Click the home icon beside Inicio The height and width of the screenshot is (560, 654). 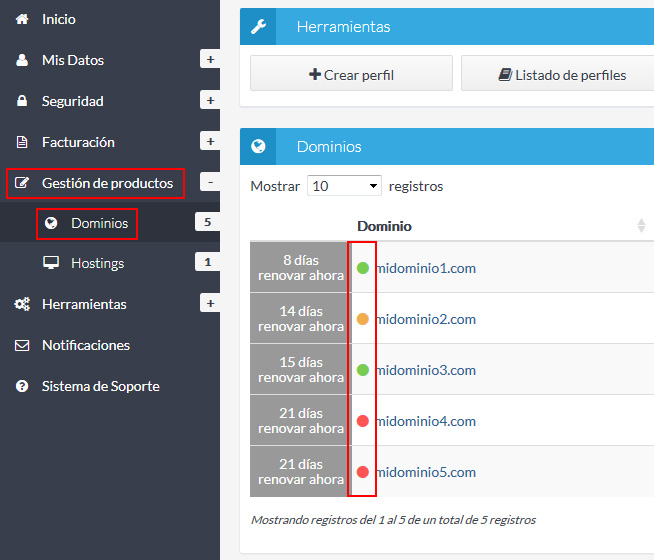(x=22, y=19)
